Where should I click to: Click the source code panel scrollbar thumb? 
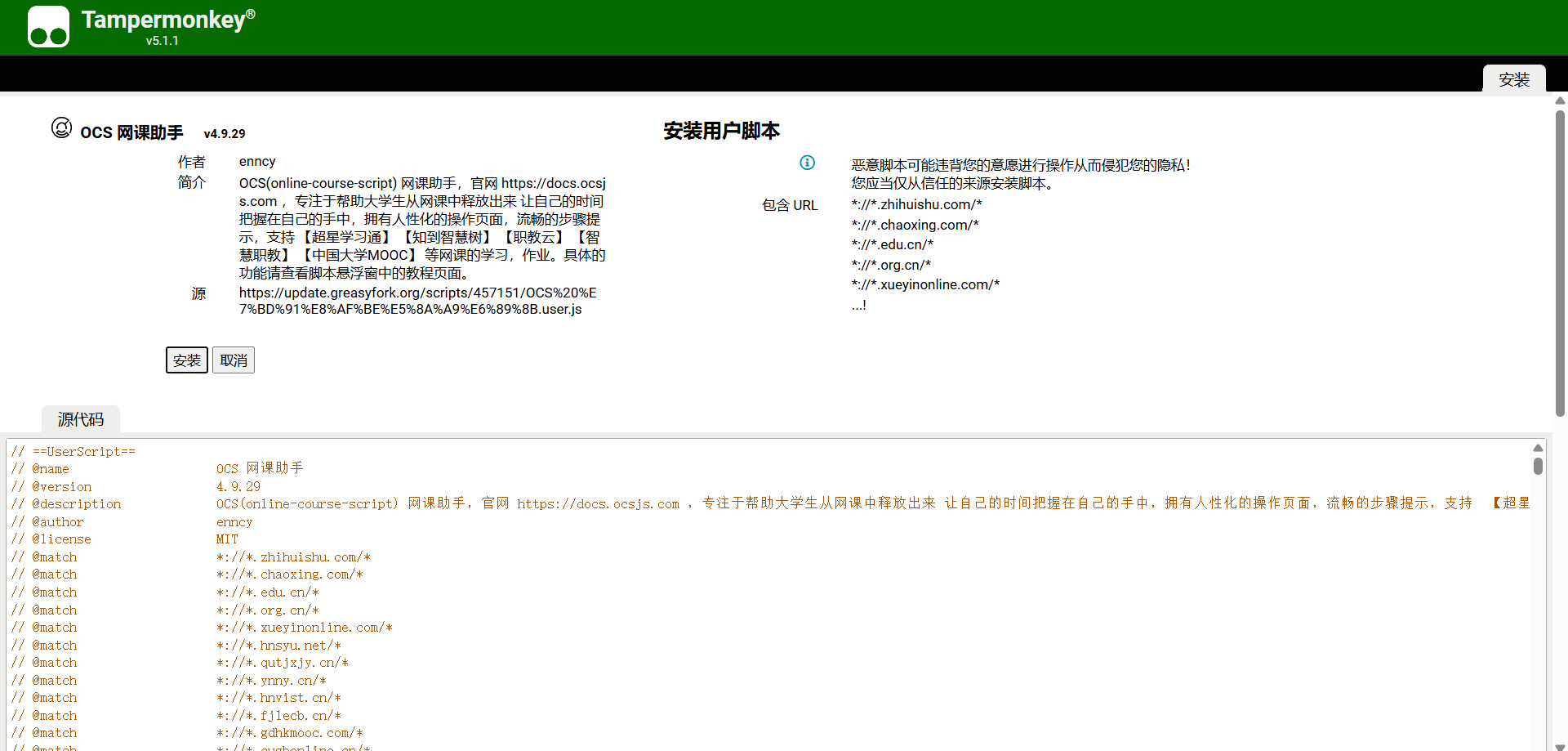1538,466
